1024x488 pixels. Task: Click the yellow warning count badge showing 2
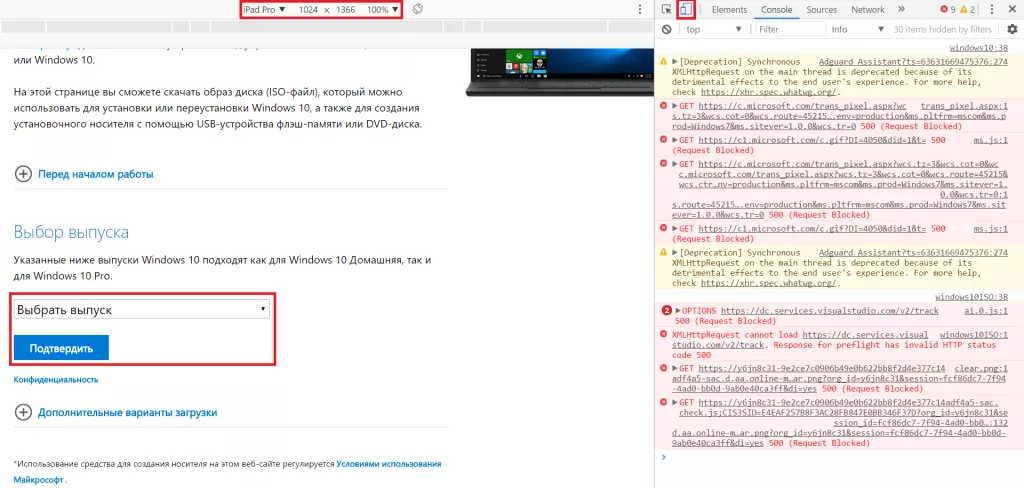pyautogui.click(x=968, y=10)
